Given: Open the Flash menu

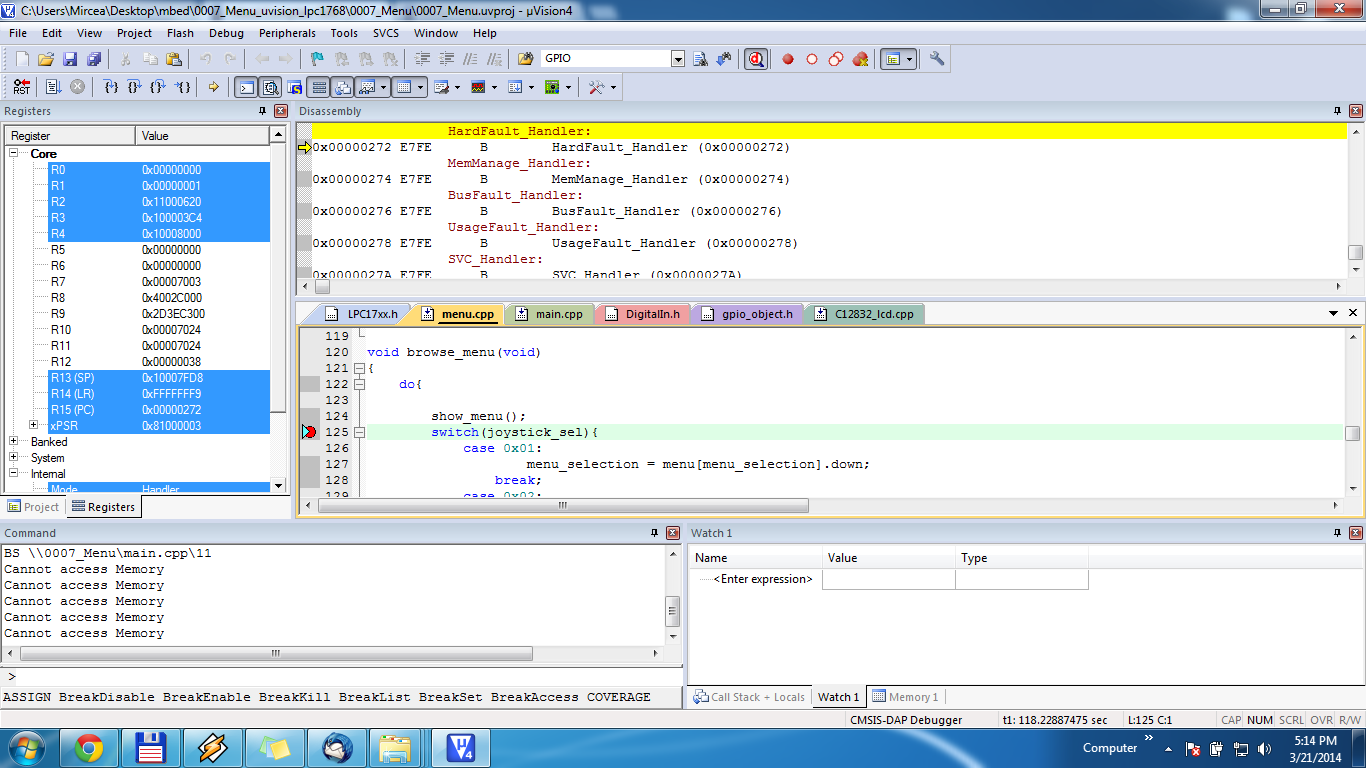Looking at the screenshot, I should tap(180, 33).
